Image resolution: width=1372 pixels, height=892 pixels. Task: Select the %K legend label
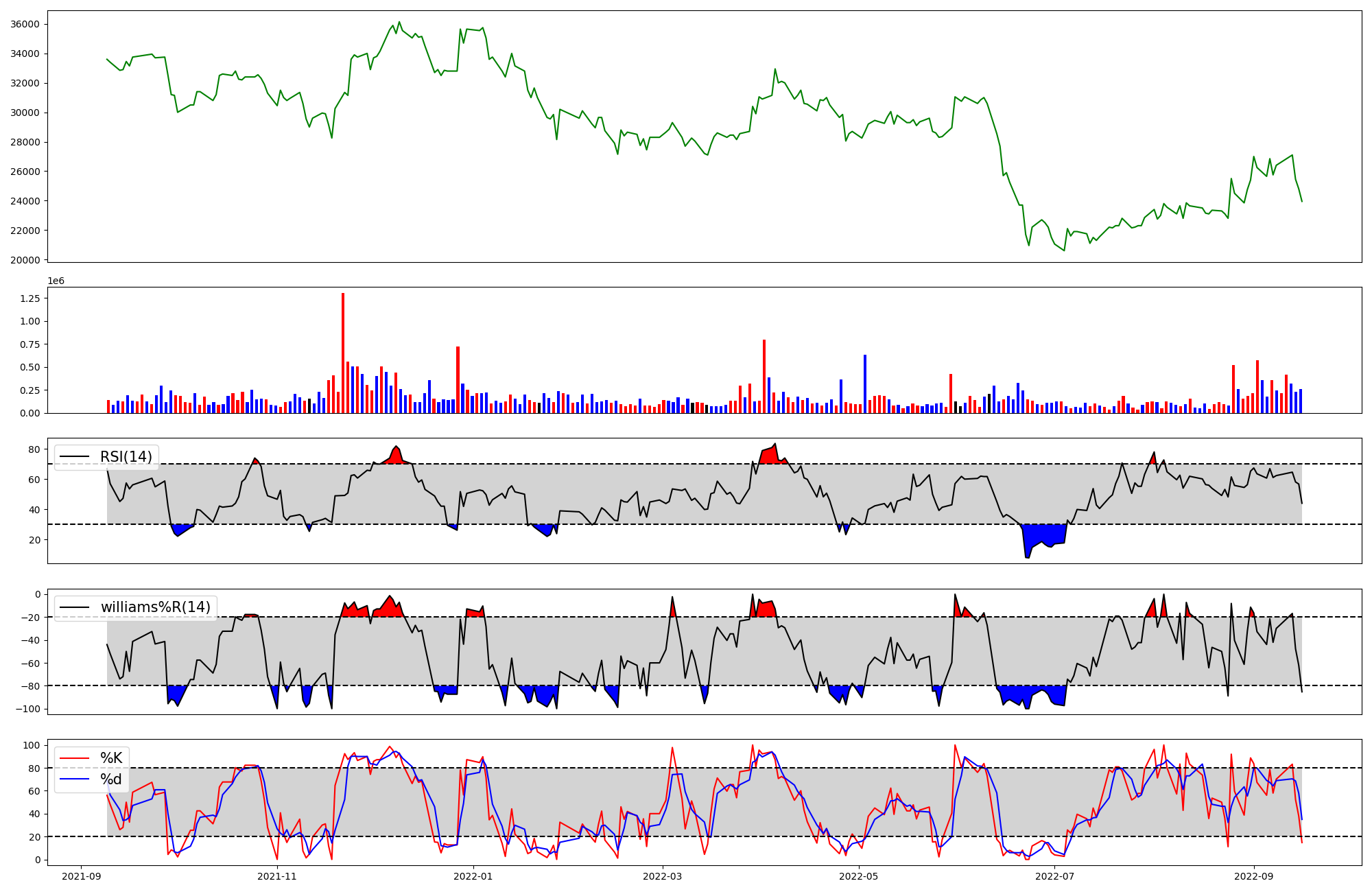pos(111,758)
